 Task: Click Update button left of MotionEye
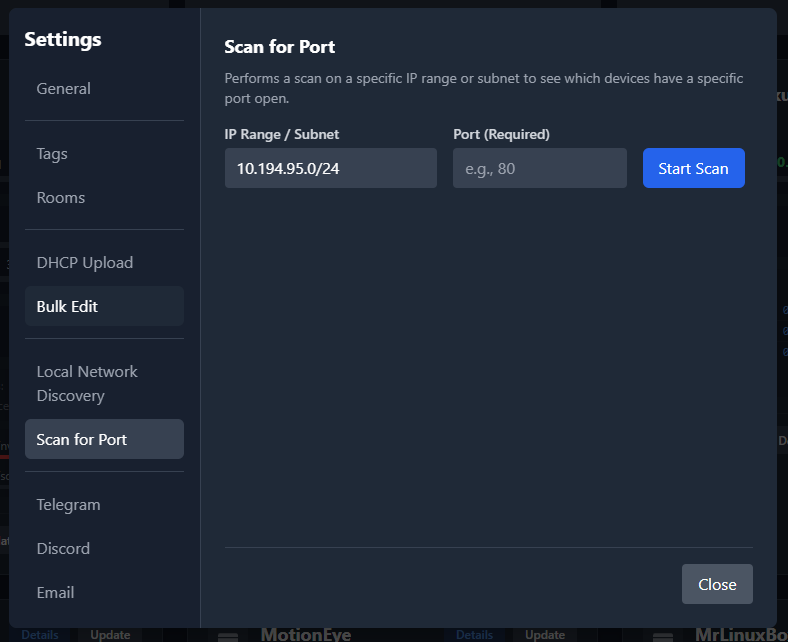coord(110,635)
